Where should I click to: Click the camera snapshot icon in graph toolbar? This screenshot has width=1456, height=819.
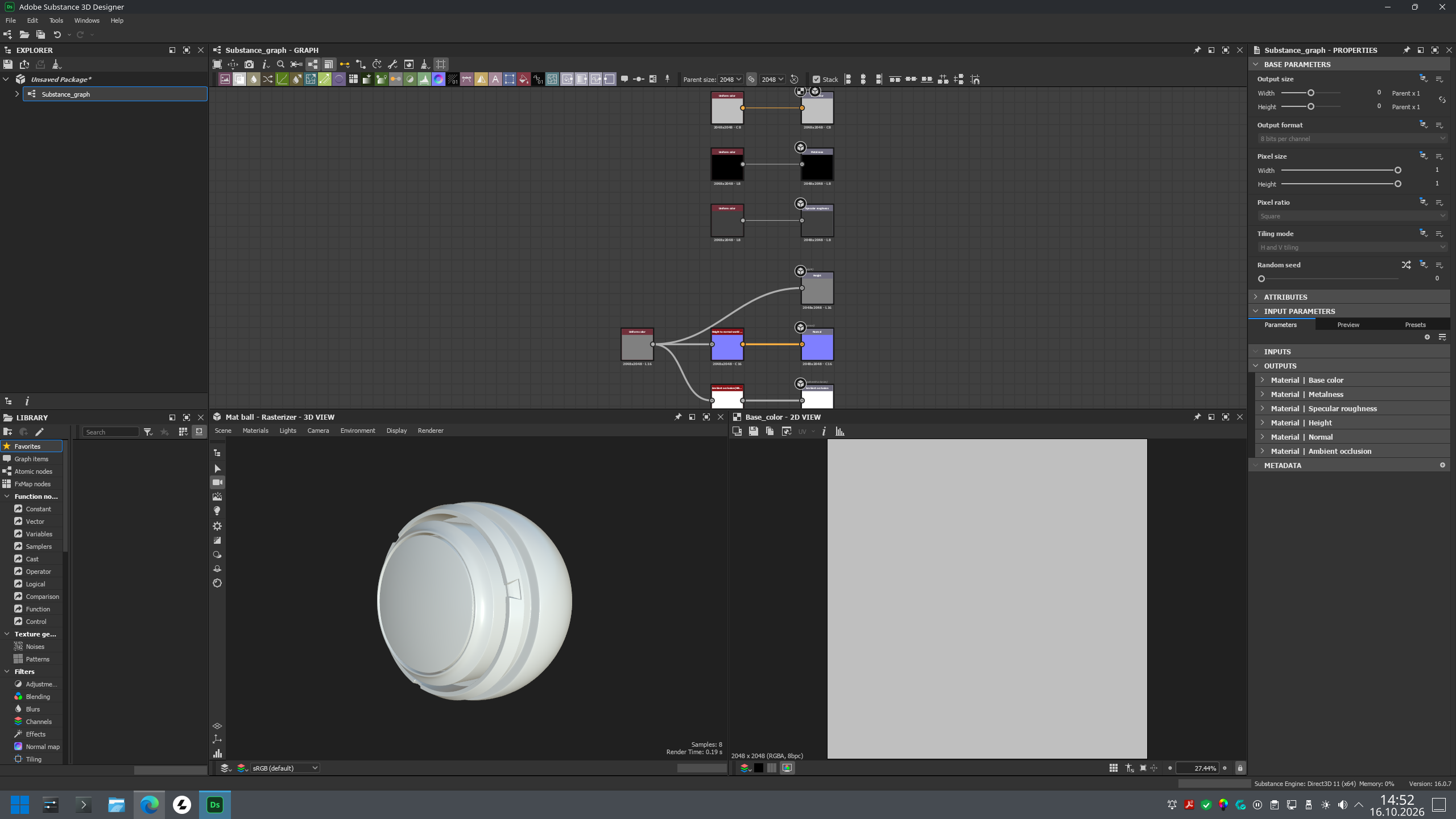249,64
